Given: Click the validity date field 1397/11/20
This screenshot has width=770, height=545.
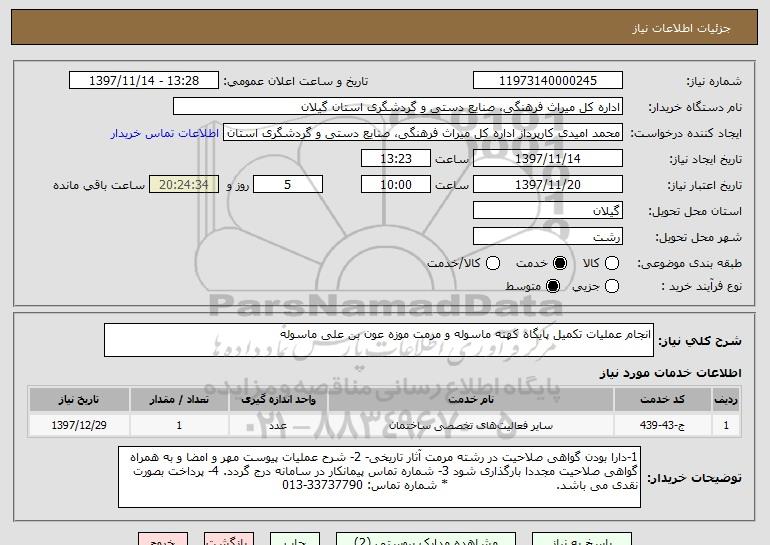Looking at the screenshot, I should [x=548, y=185].
